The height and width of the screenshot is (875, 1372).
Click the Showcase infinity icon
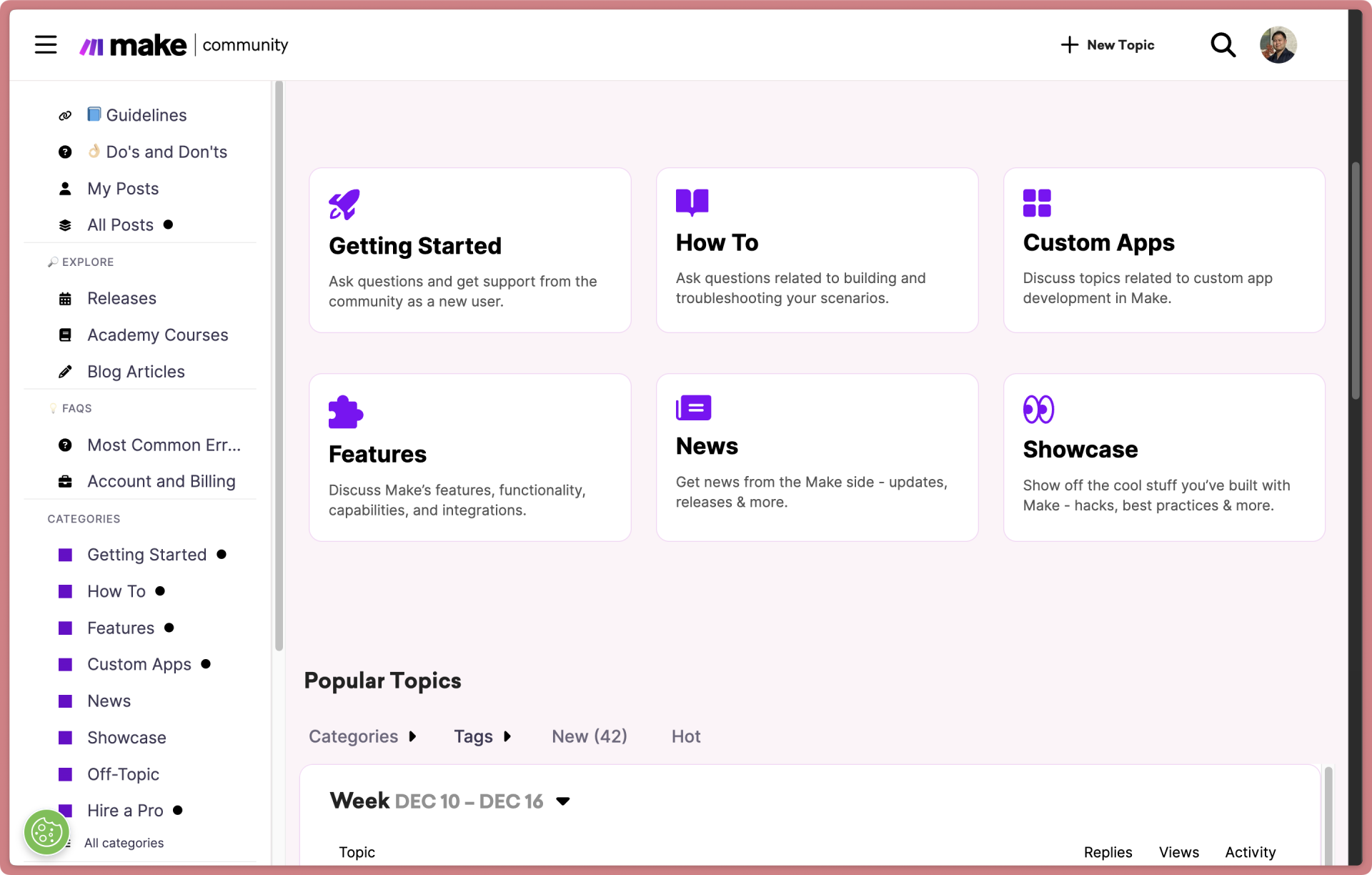pyautogui.click(x=1039, y=409)
